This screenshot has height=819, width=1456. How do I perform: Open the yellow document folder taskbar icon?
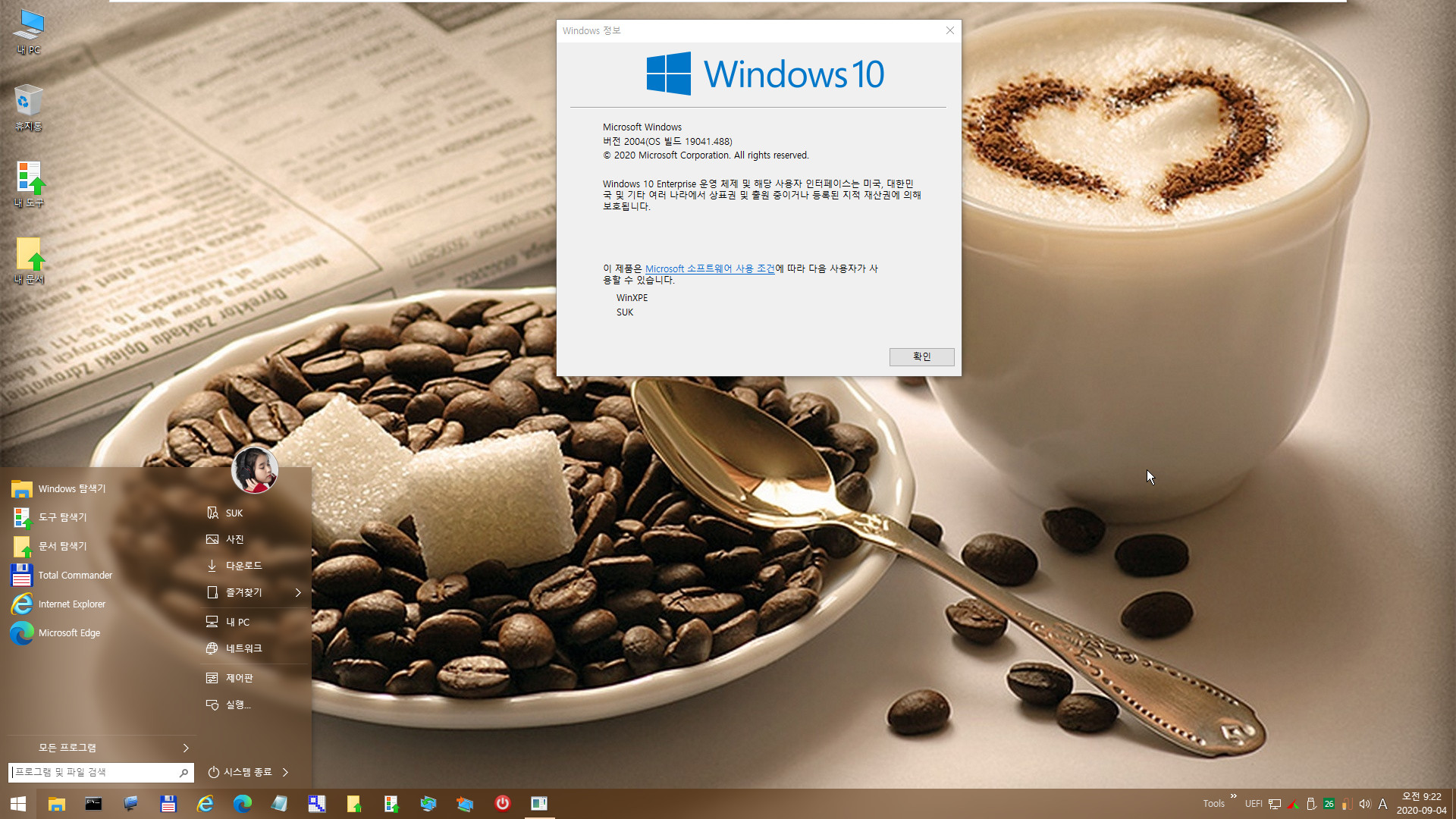(353, 804)
